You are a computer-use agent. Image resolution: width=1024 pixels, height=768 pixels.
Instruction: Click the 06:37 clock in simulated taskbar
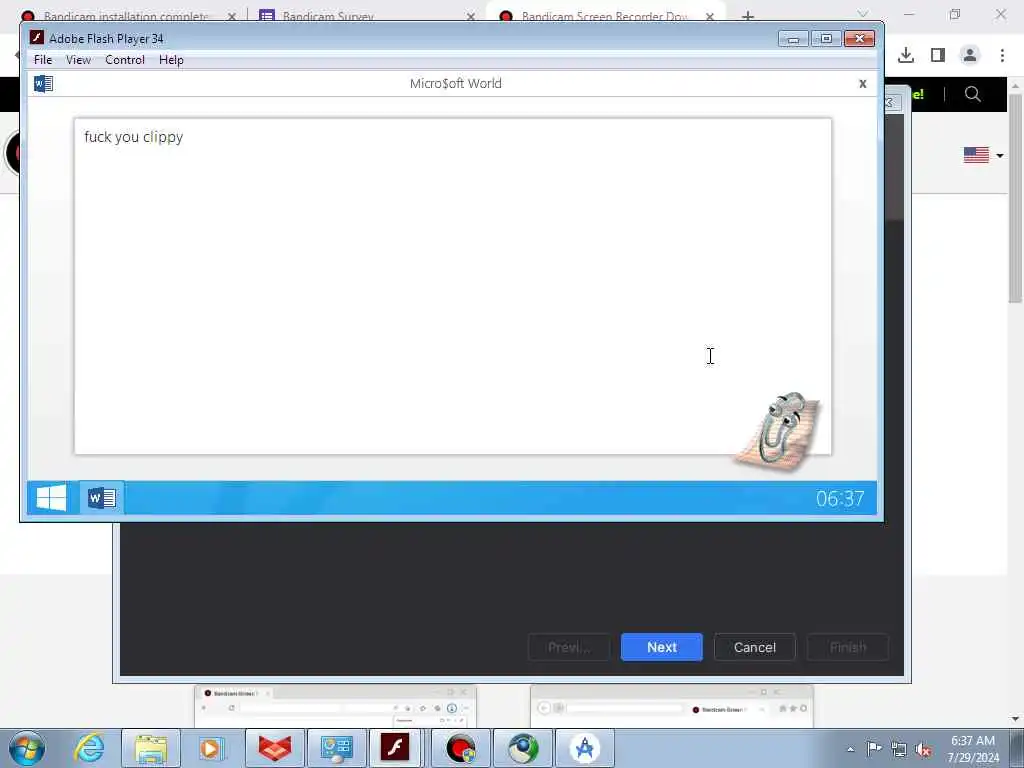click(840, 499)
